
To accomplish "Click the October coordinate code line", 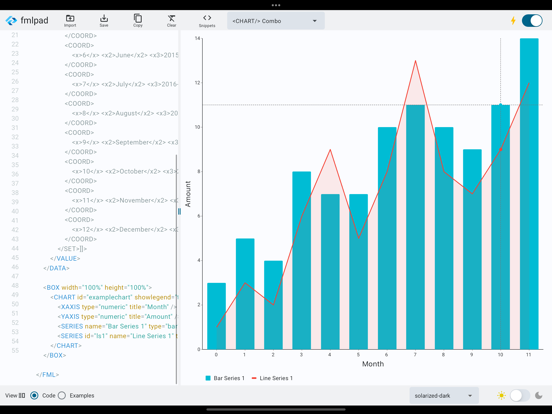I will 125,171.
